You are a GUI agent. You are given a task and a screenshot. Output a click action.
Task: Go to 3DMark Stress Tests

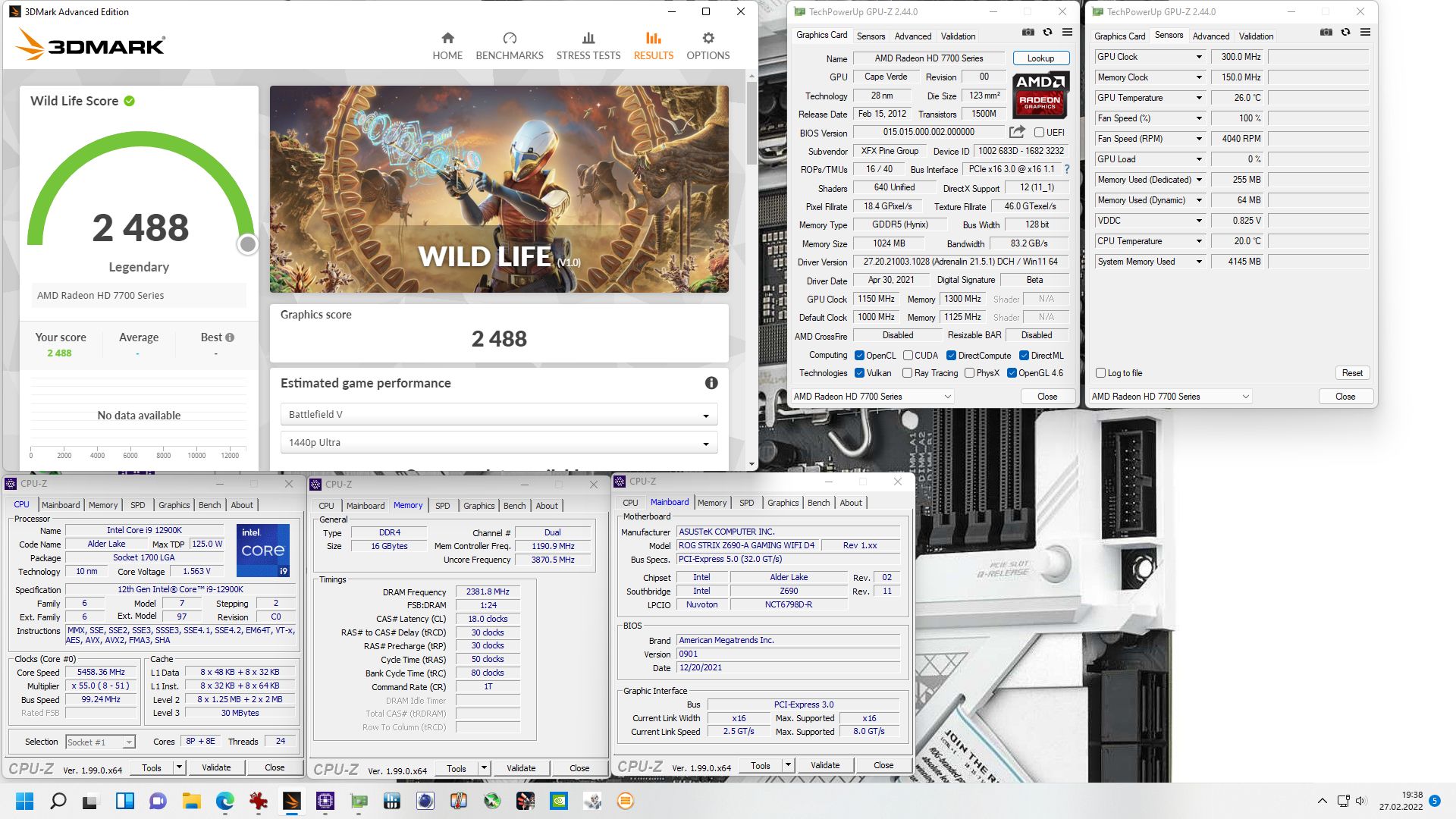[588, 45]
